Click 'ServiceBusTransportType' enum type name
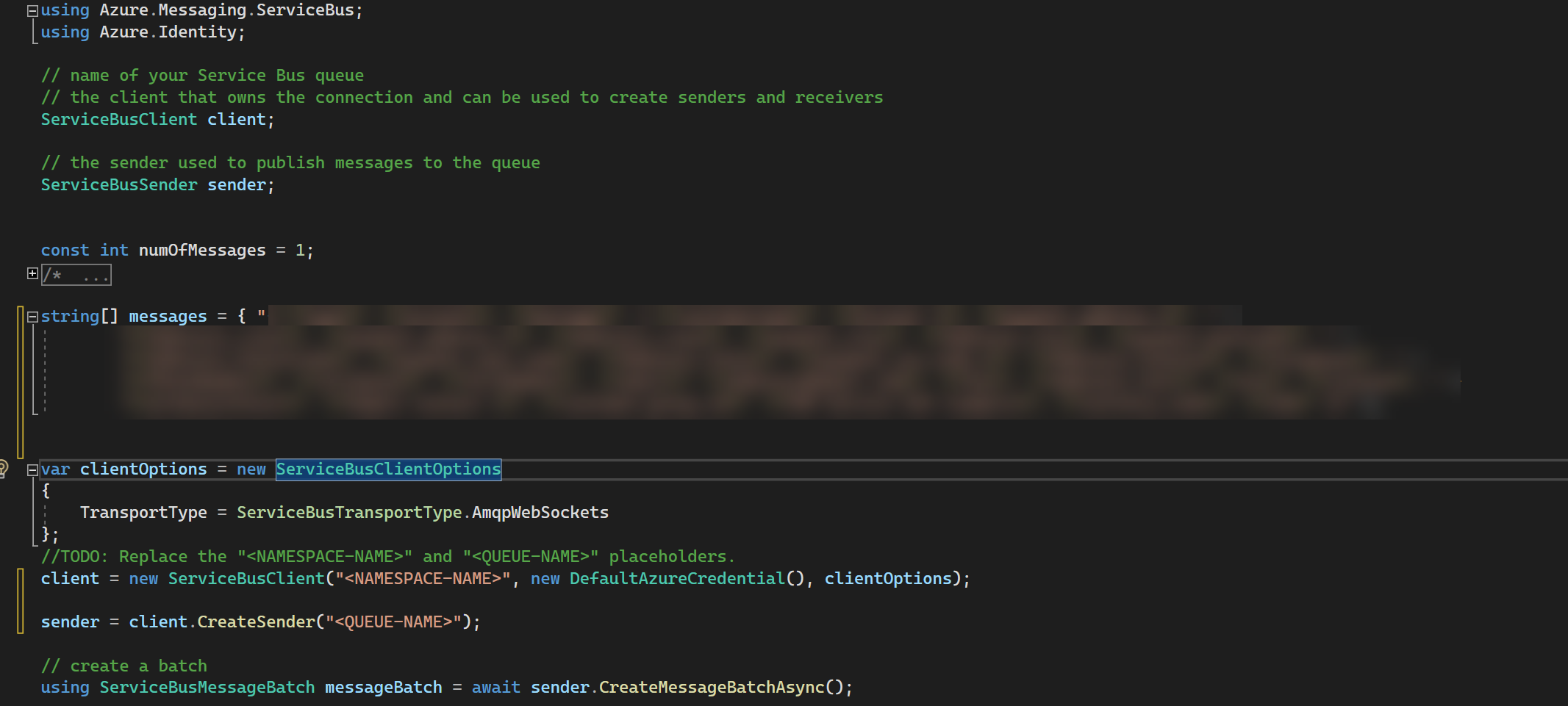 [x=349, y=513]
